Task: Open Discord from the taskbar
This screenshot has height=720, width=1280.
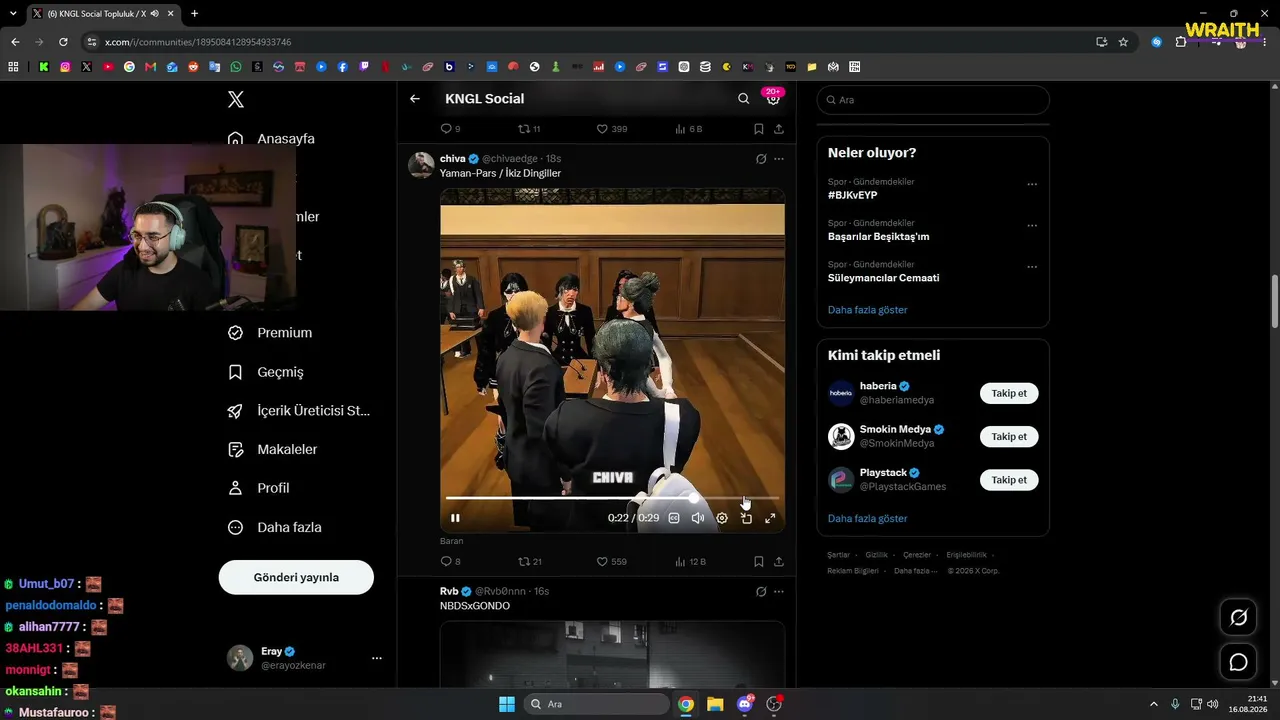Action: tap(744, 704)
